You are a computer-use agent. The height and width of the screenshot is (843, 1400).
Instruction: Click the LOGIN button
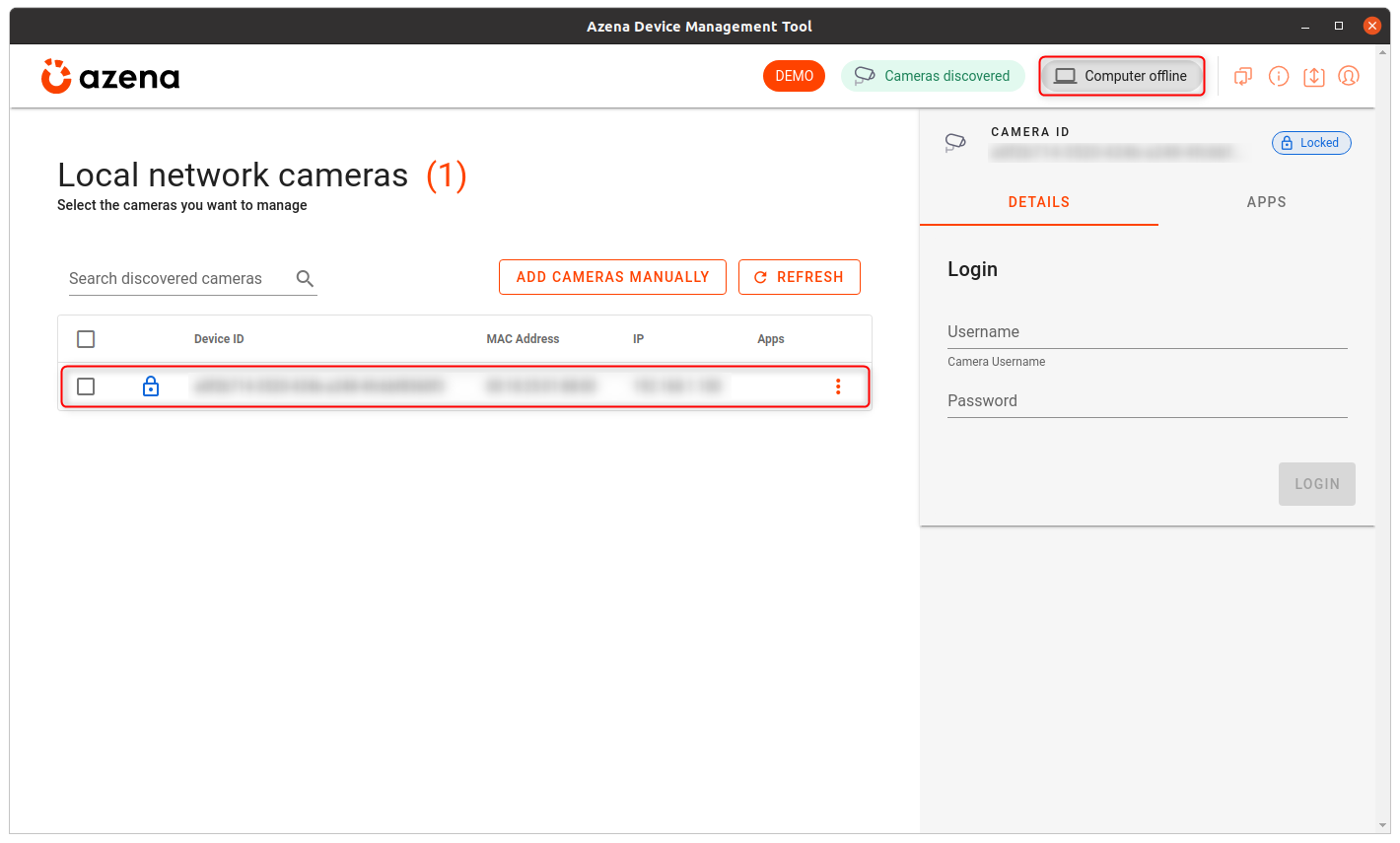(1317, 484)
